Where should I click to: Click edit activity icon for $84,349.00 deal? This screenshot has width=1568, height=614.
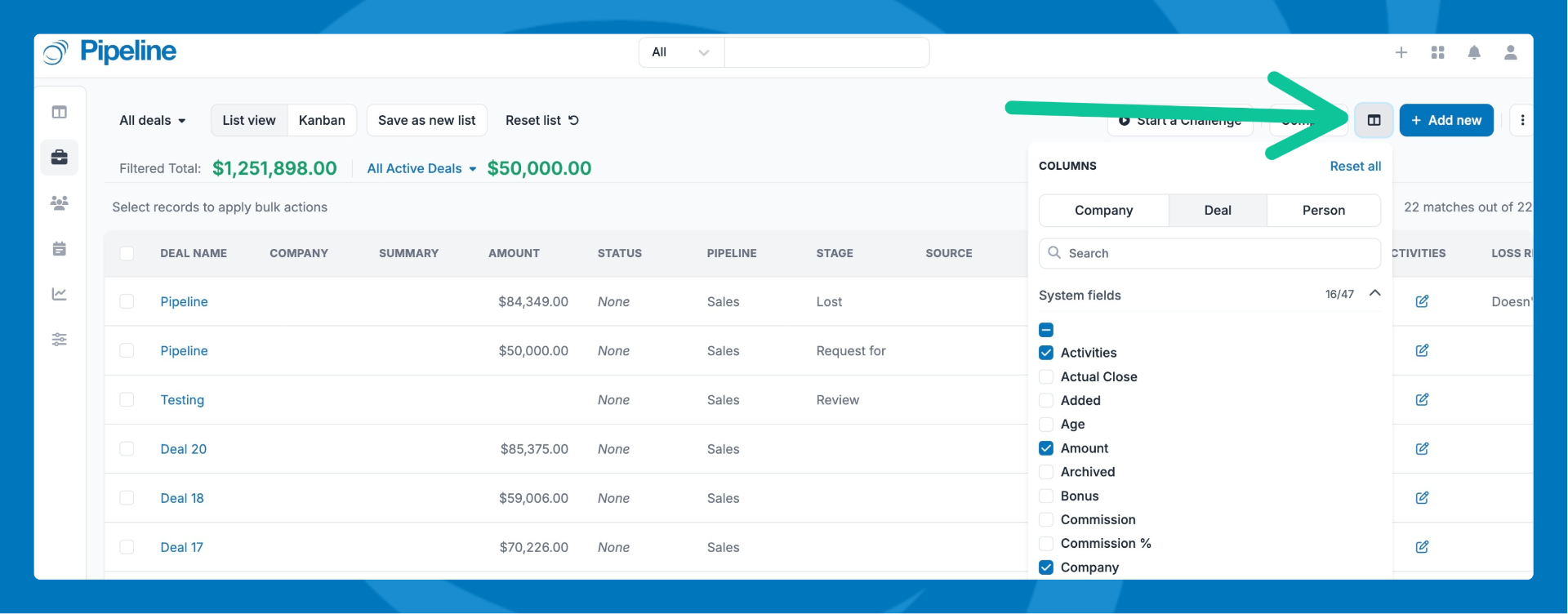pos(1422,301)
